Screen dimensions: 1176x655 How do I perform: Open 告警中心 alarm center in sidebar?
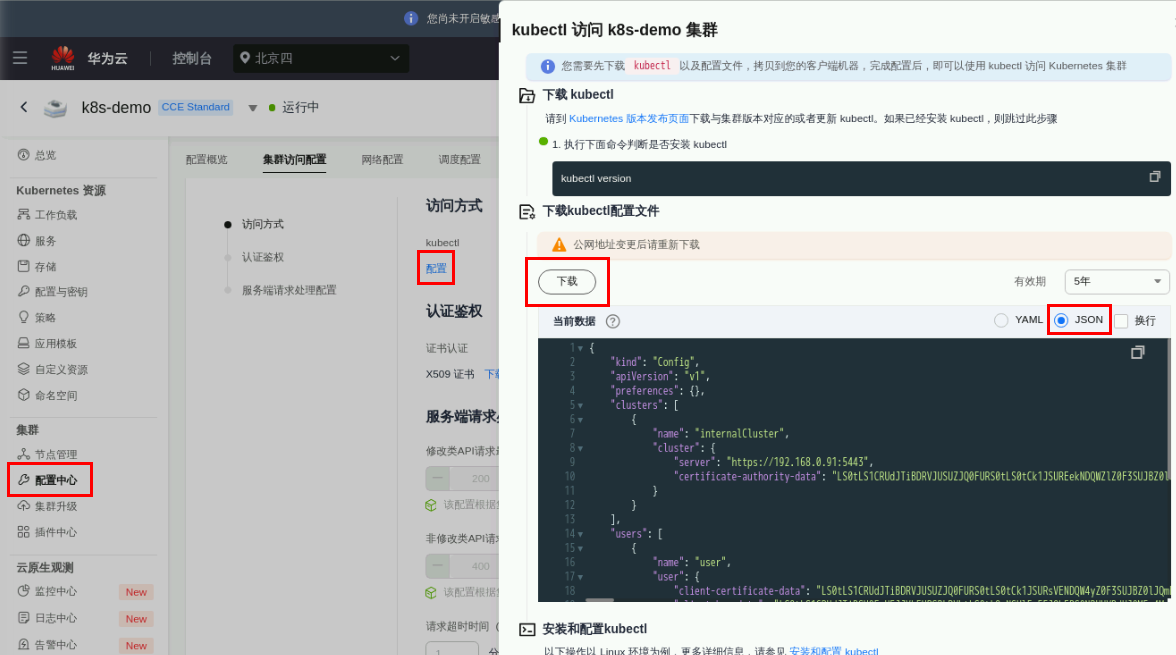point(47,644)
